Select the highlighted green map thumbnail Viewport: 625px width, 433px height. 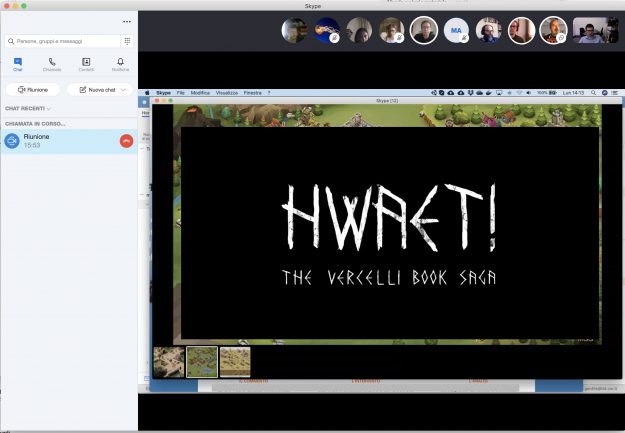(202, 362)
